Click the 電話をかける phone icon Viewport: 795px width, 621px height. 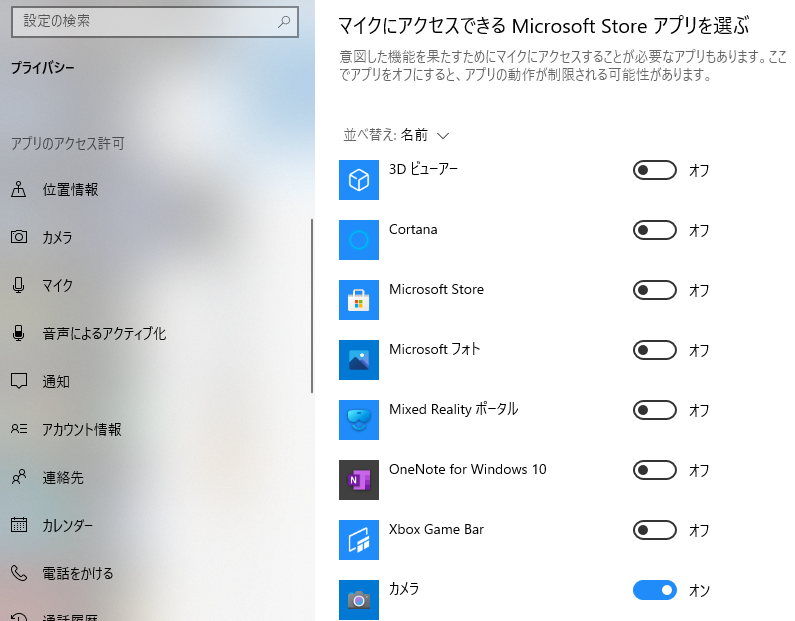pos(19,573)
